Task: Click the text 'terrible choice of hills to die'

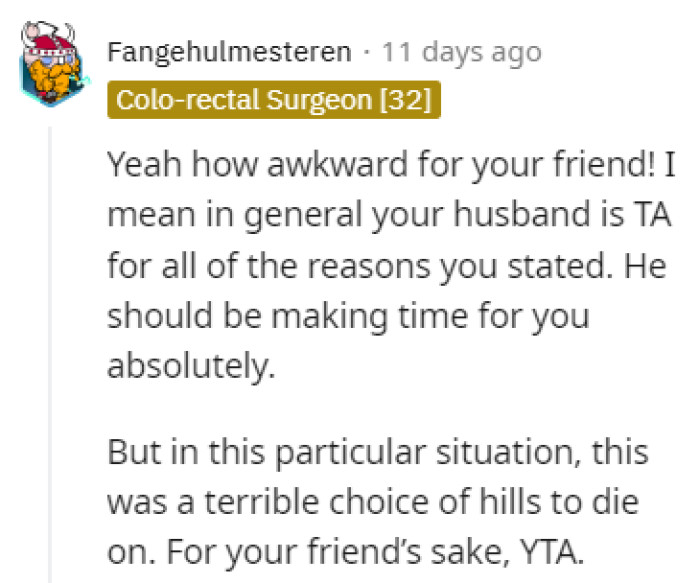Action: tap(421, 503)
